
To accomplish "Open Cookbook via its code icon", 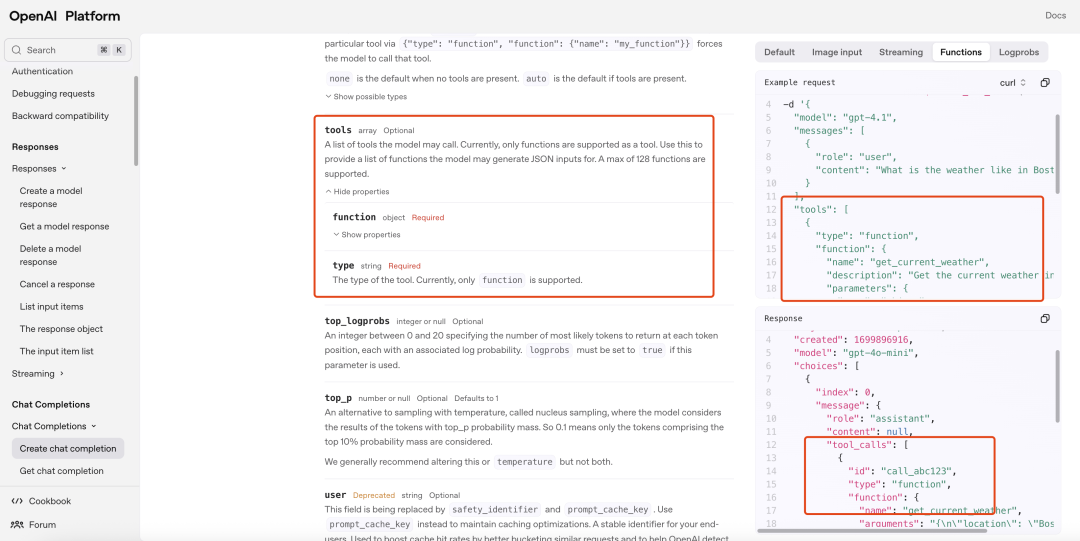I will coord(17,501).
